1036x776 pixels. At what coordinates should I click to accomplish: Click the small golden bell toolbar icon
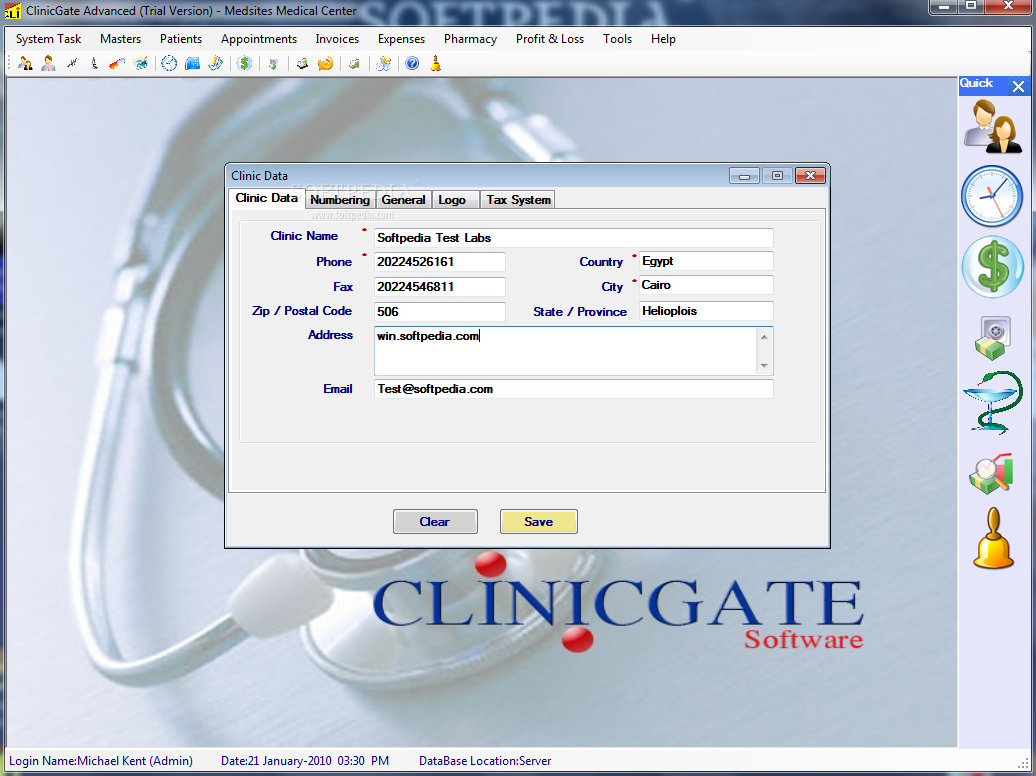[435, 63]
